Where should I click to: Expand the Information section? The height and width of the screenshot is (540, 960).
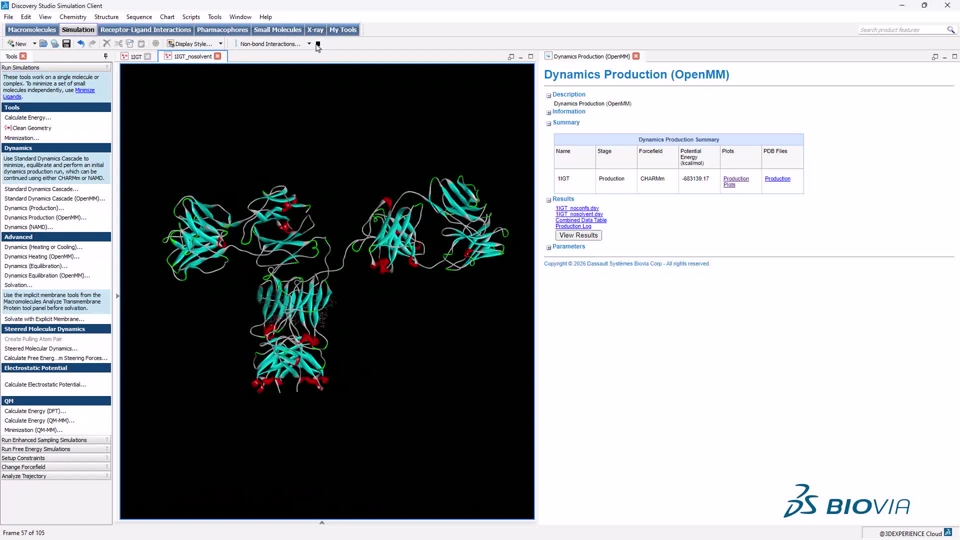pyautogui.click(x=549, y=113)
